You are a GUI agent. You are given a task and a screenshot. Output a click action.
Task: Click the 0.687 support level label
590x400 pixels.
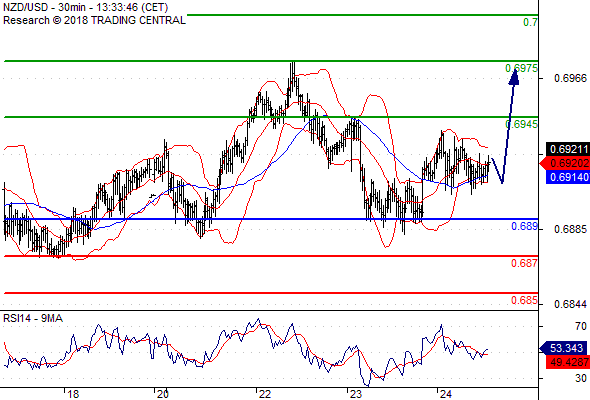tap(524, 263)
